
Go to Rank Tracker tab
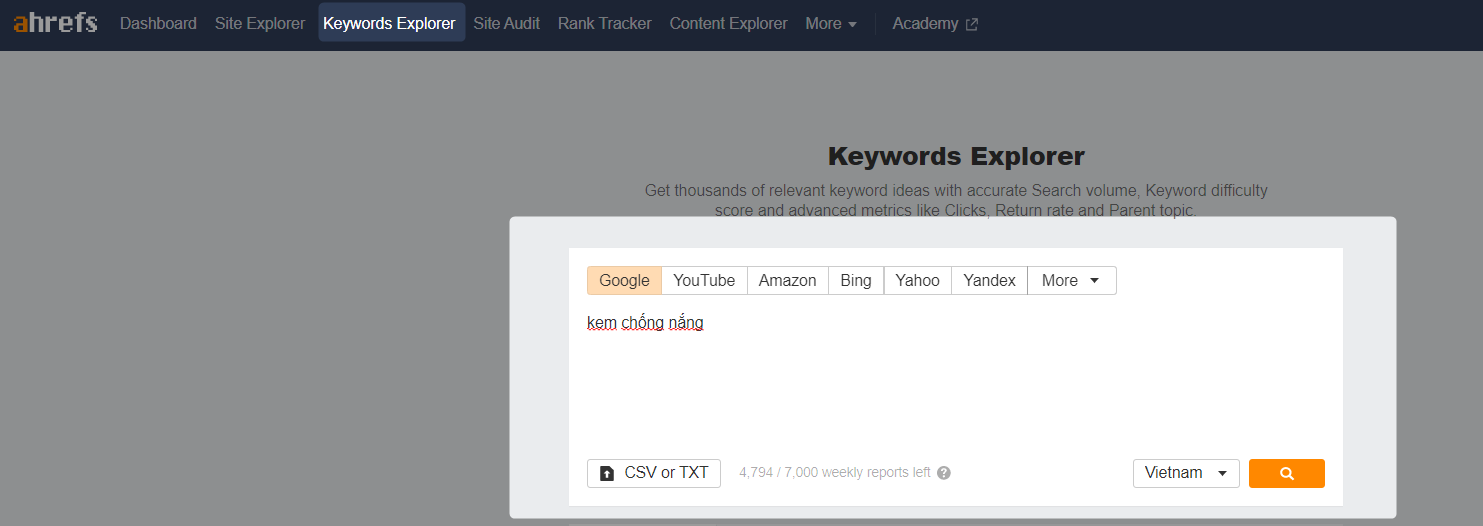[x=605, y=23]
